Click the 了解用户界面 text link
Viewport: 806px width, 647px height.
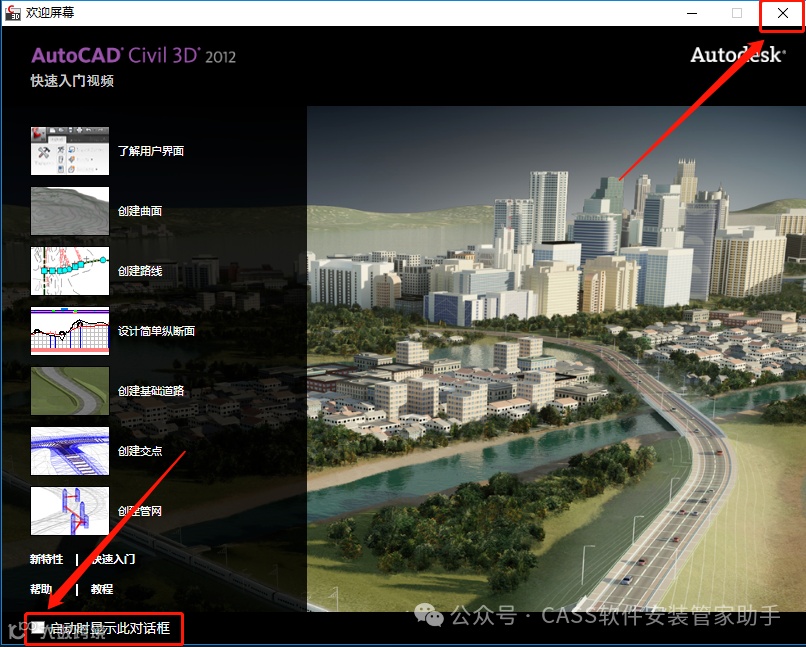(151, 151)
